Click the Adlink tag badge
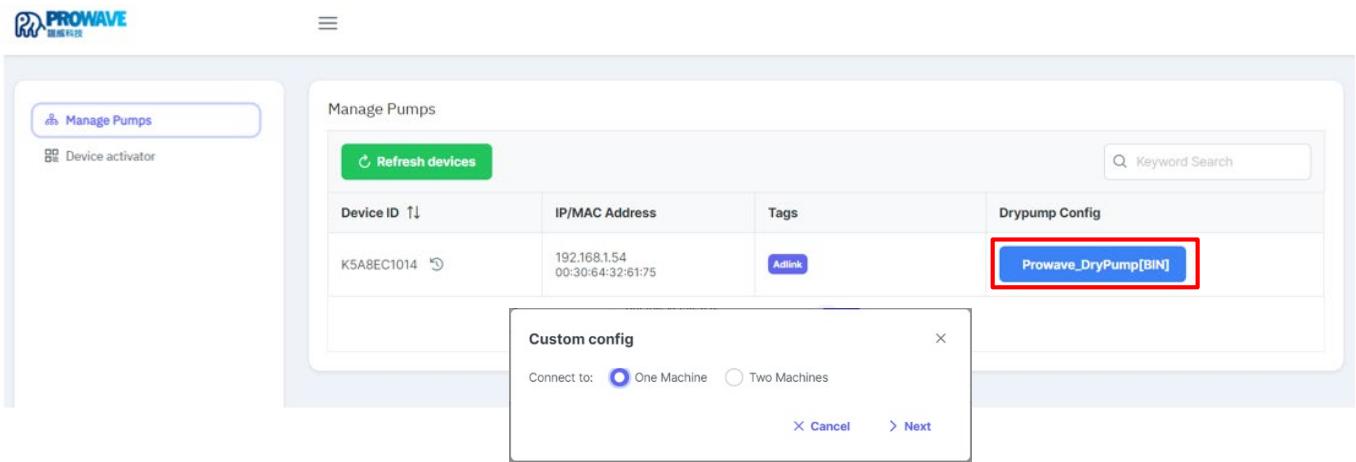Image resolution: width=1356 pixels, height=462 pixels. pyautogui.click(x=787, y=265)
